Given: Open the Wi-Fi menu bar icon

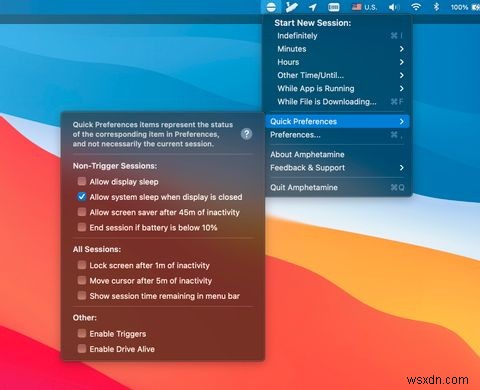Looking at the screenshot, I should click(x=416, y=7).
